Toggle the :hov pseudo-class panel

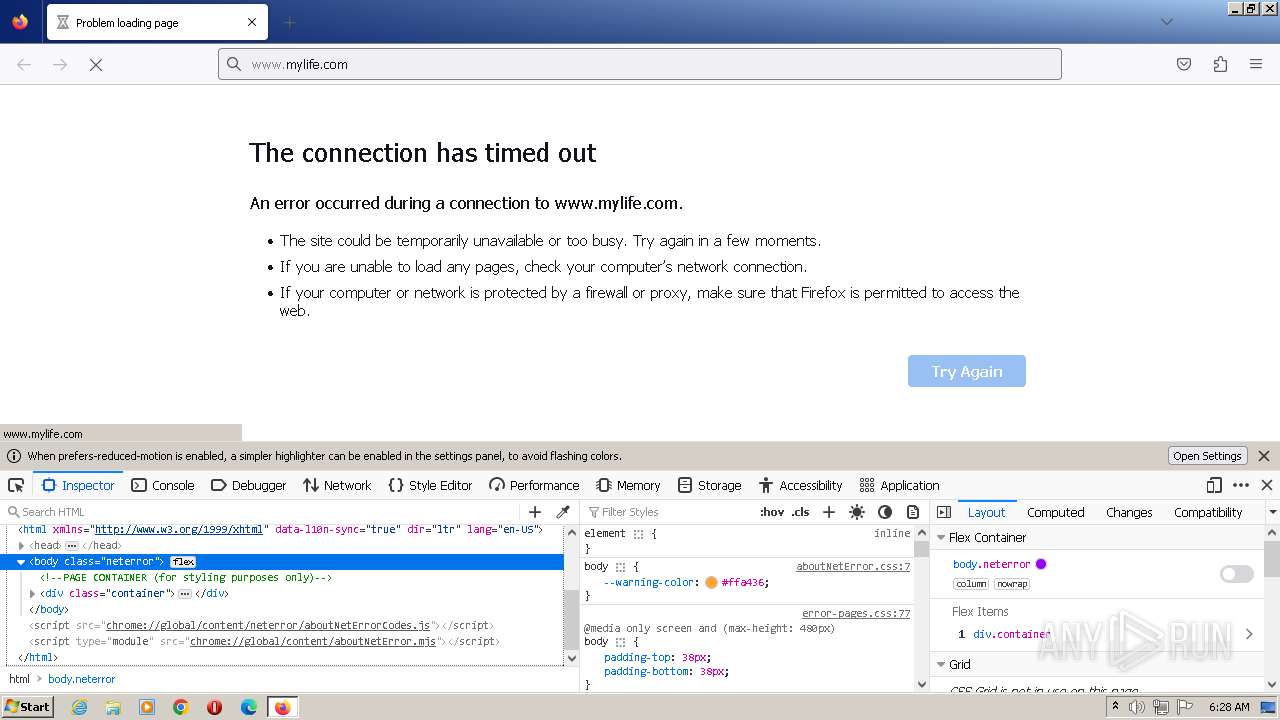tap(772, 512)
